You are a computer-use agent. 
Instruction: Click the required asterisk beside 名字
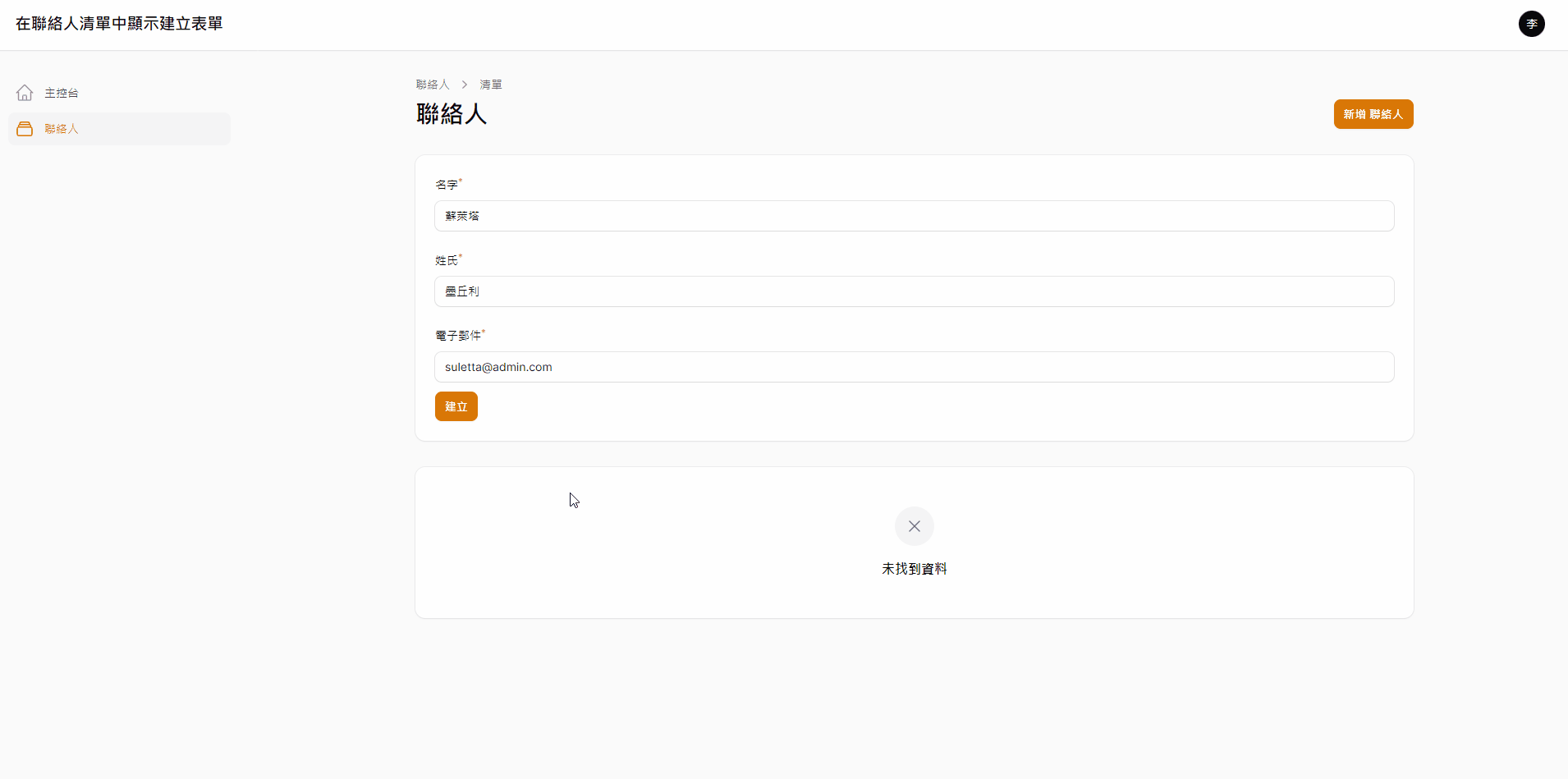[460, 179]
